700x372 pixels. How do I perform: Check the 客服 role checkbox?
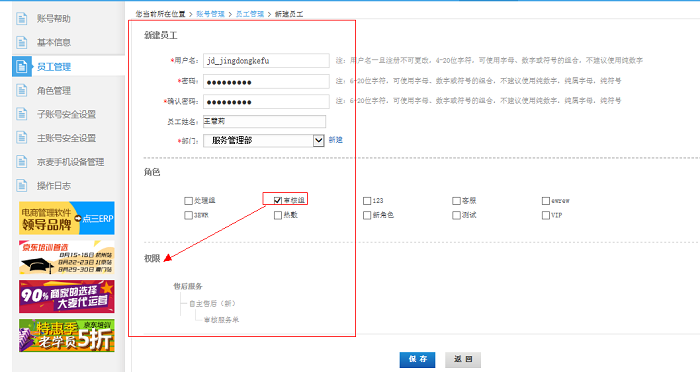click(x=456, y=201)
